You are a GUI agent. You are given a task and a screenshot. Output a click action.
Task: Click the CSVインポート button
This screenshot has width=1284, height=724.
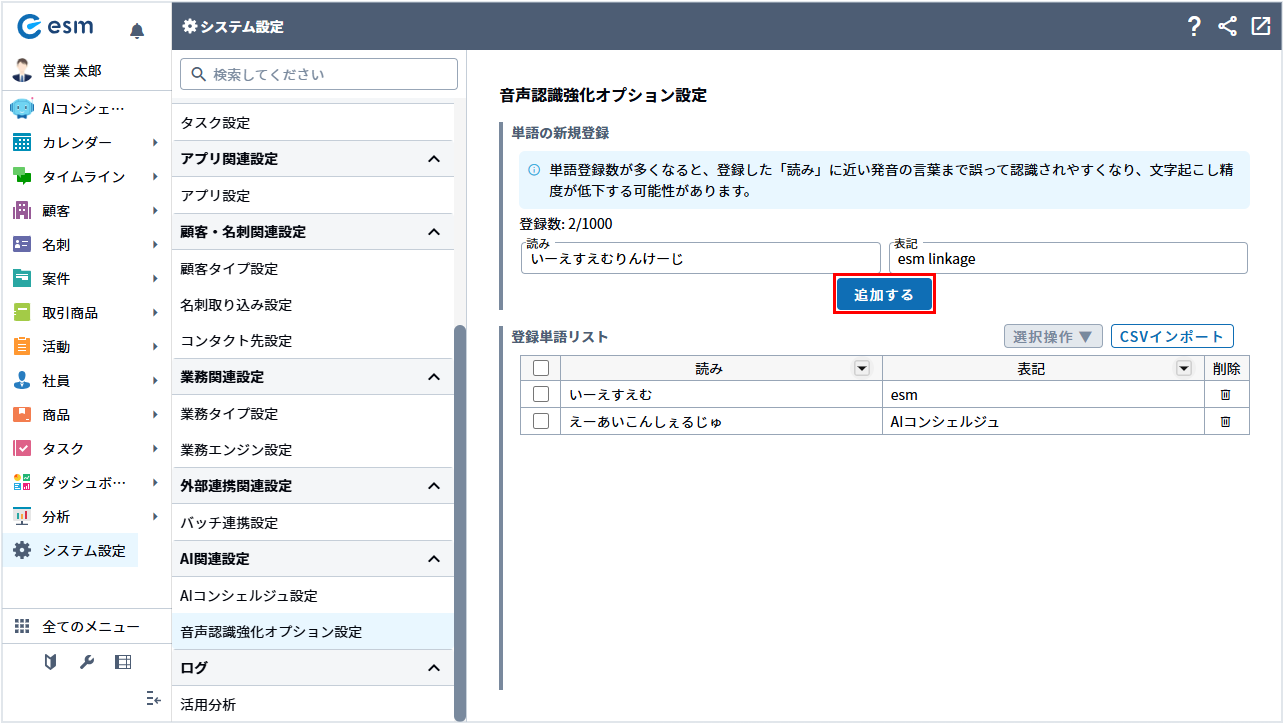[1172, 336]
